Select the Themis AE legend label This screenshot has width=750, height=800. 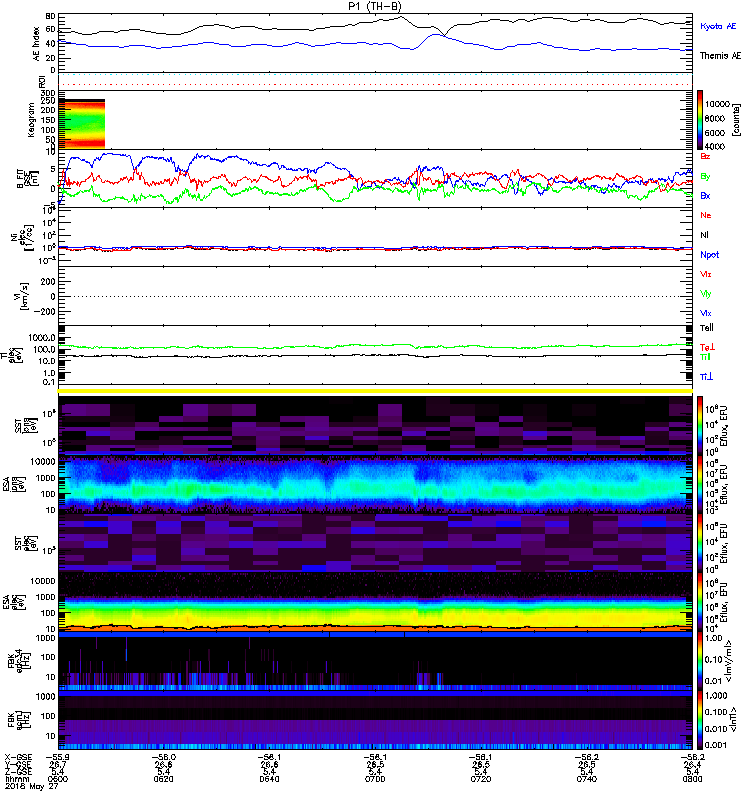(x=718, y=56)
